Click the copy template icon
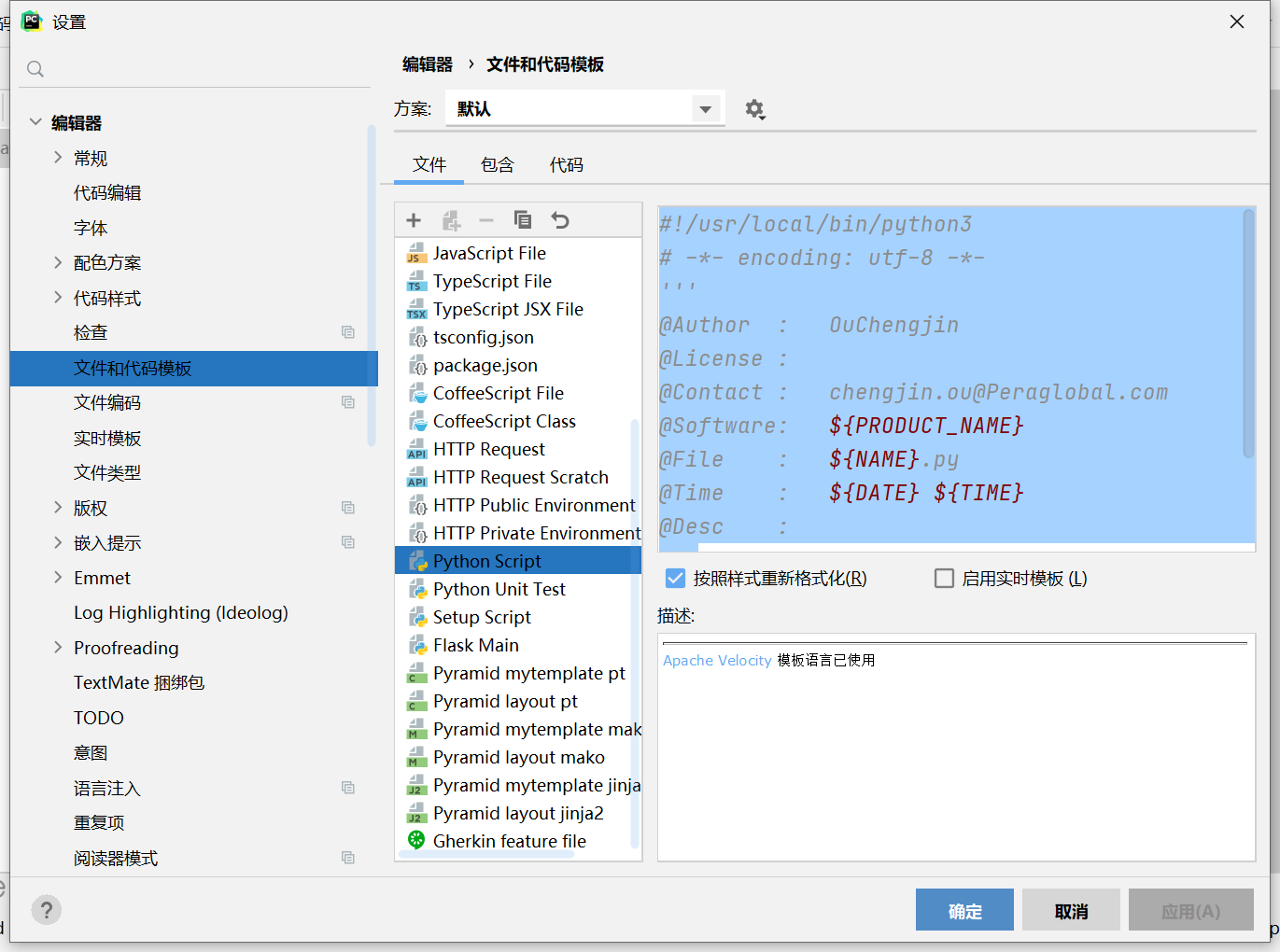The image size is (1280, 952). (523, 220)
